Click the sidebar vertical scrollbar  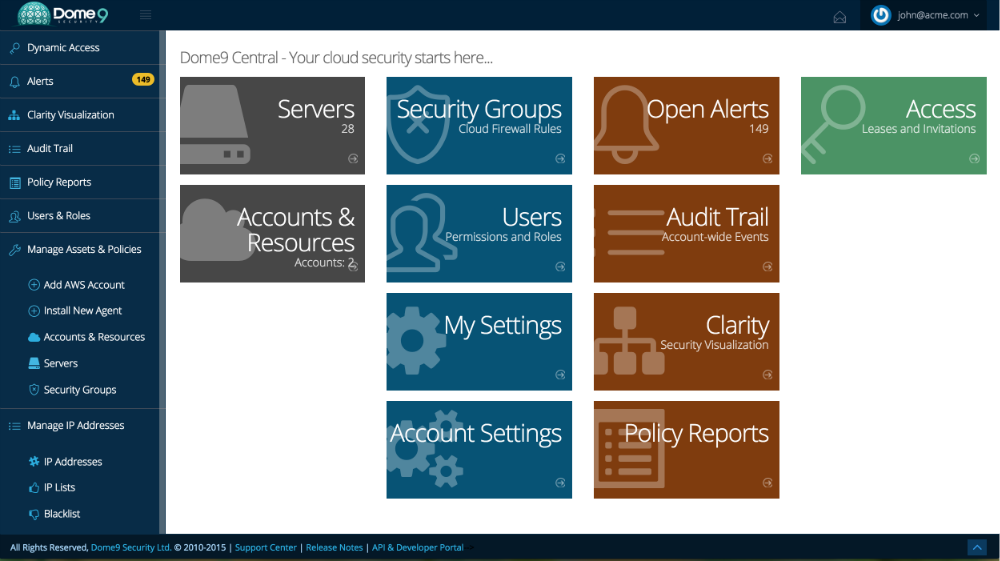point(162,282)
